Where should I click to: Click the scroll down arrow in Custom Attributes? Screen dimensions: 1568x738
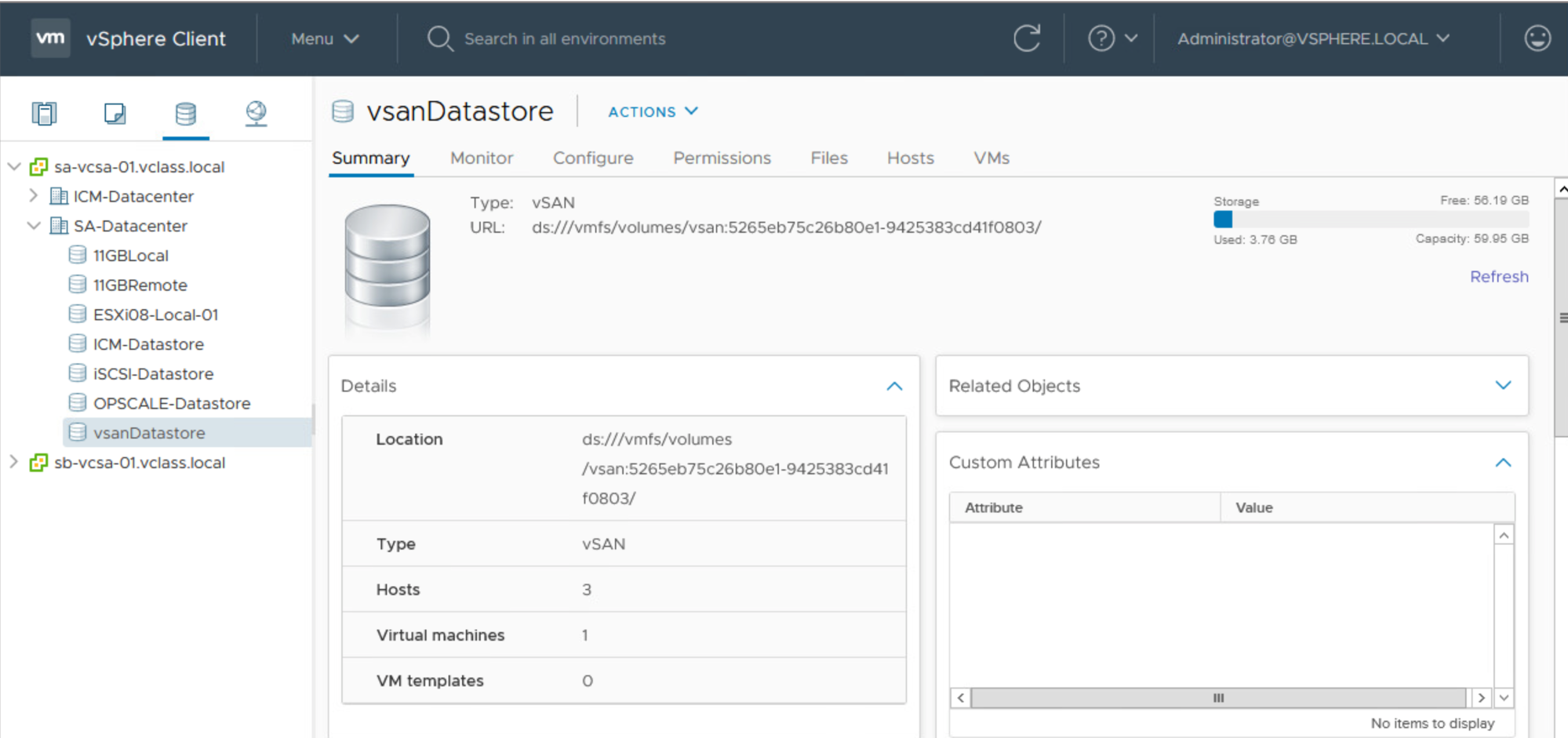coord(1504,697)
